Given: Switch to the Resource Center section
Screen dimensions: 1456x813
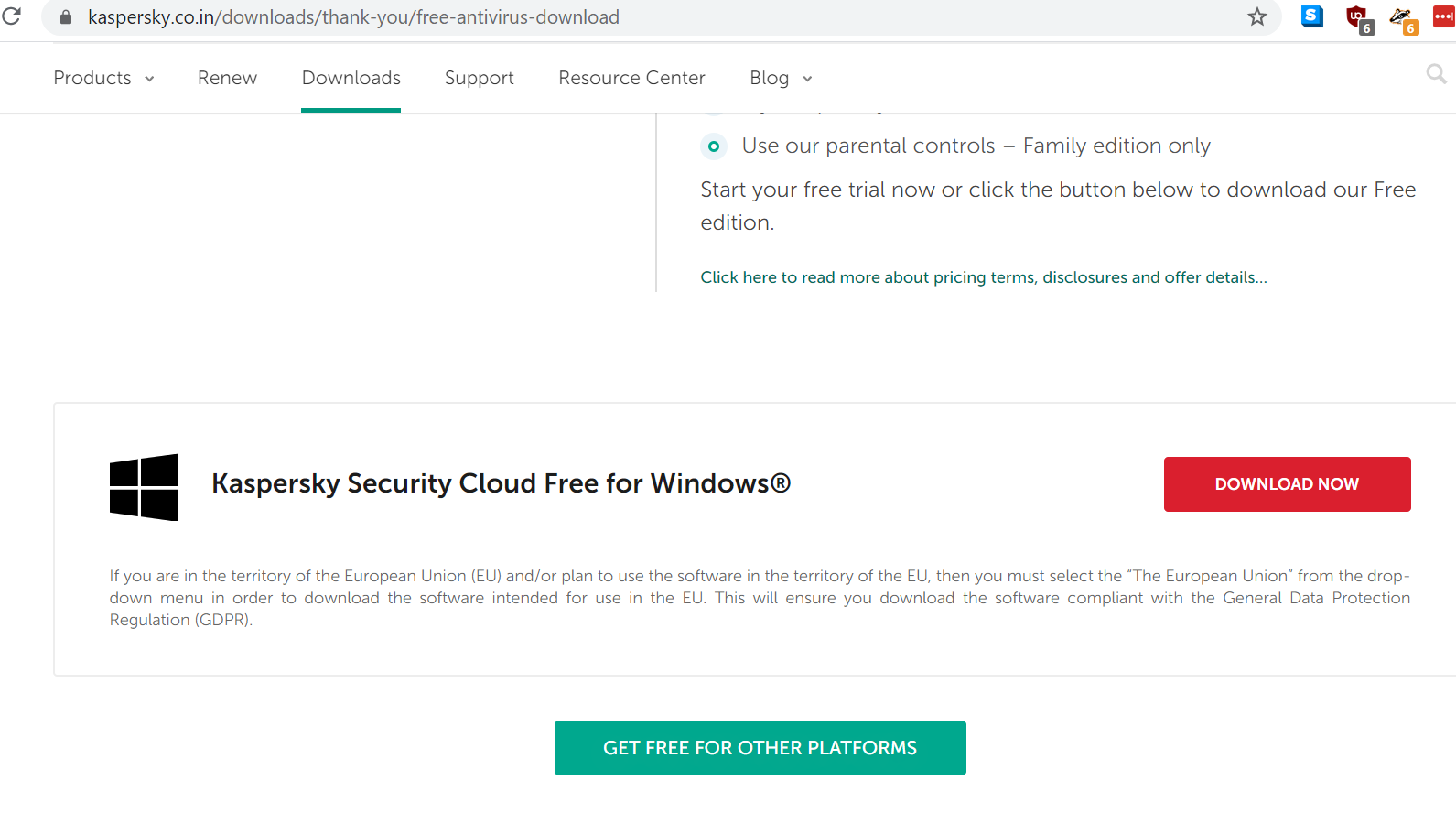Looking at the screenshot, I should (631, 78).
